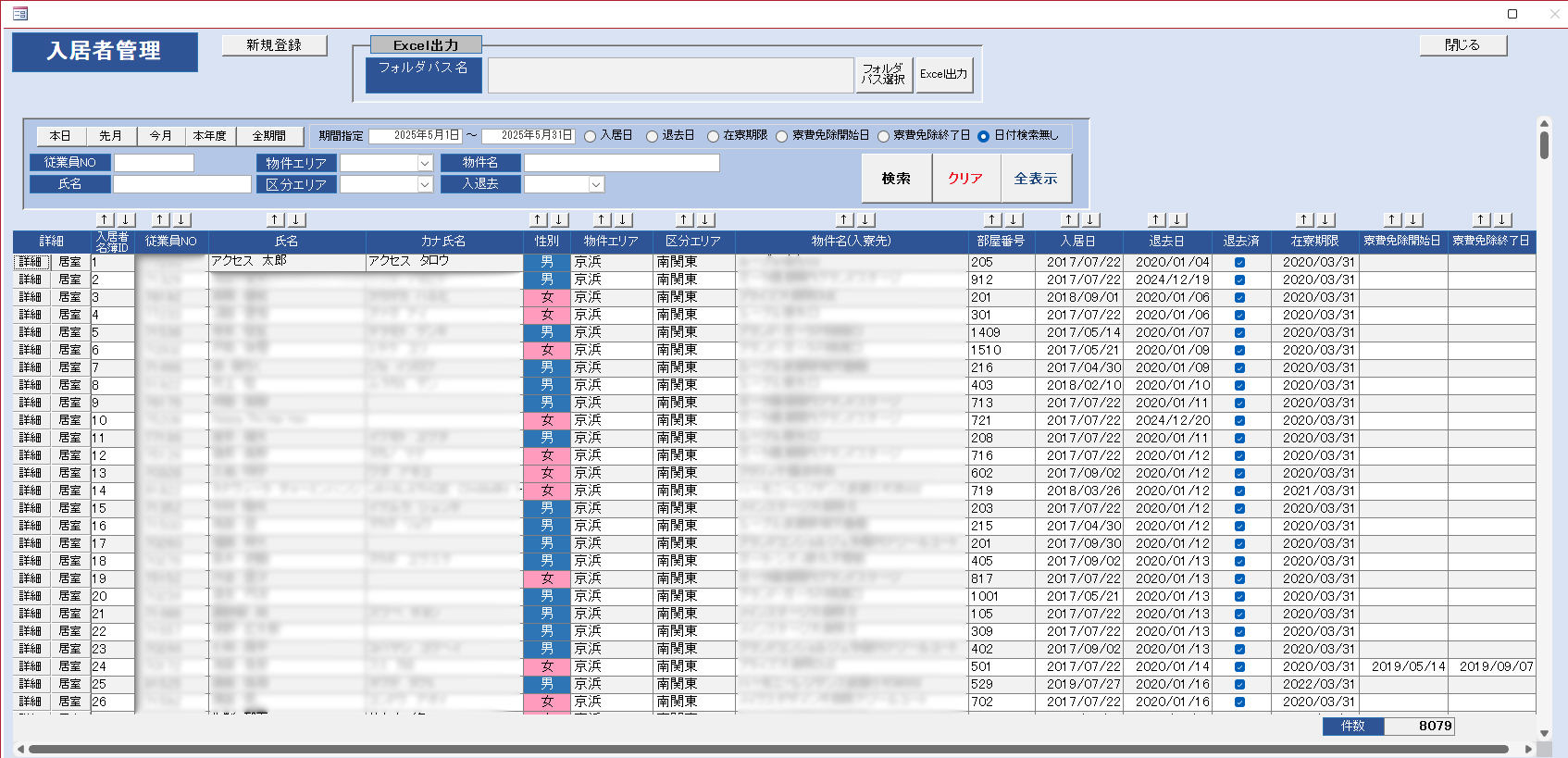Sort descending by 部屋番号 column
This screenshot has width=1568, height=758.
coord(1014,219)
